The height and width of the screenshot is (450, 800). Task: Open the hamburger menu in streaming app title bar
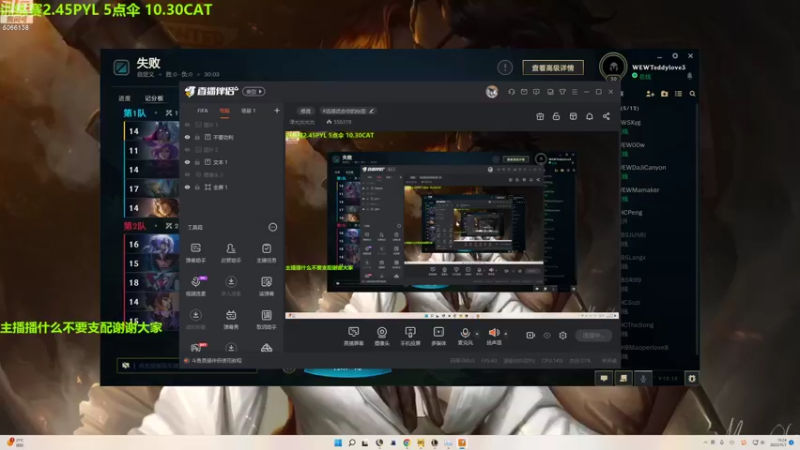click(574, 92)
